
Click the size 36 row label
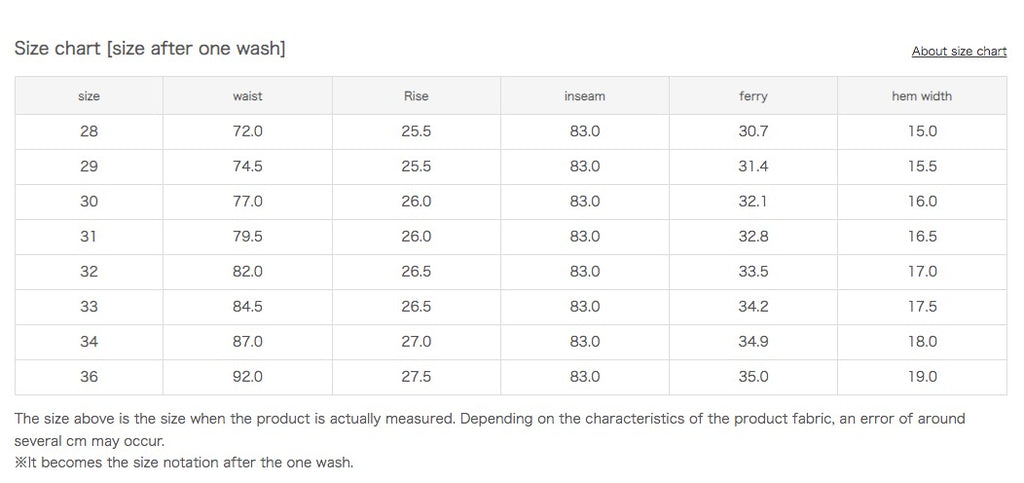coord(89,377)
